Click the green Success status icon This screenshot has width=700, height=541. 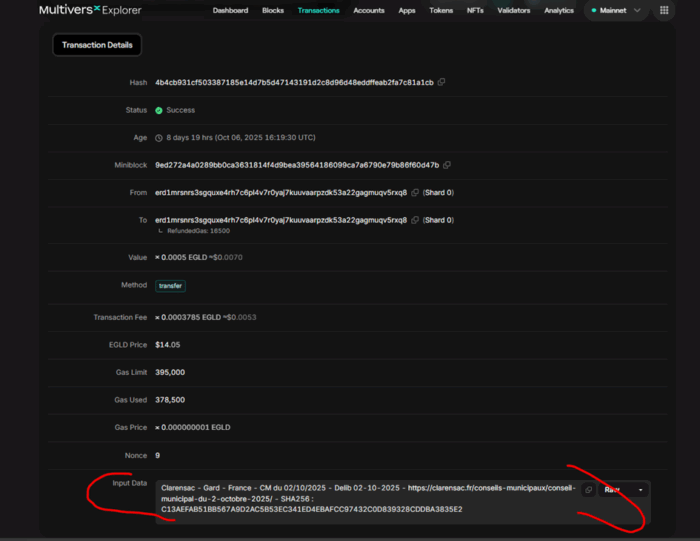[x=159, y=110]
